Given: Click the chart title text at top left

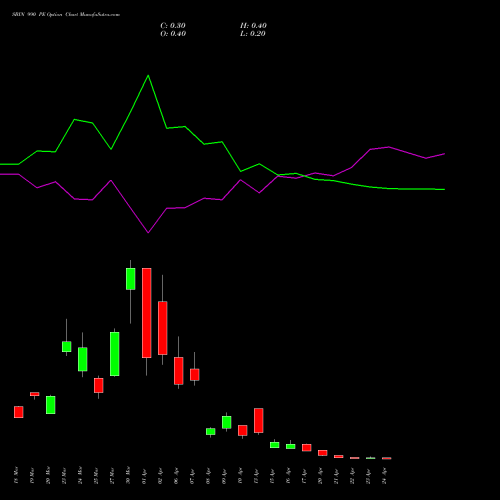Looking at the screenshot, I should click(x=66, y=15).
